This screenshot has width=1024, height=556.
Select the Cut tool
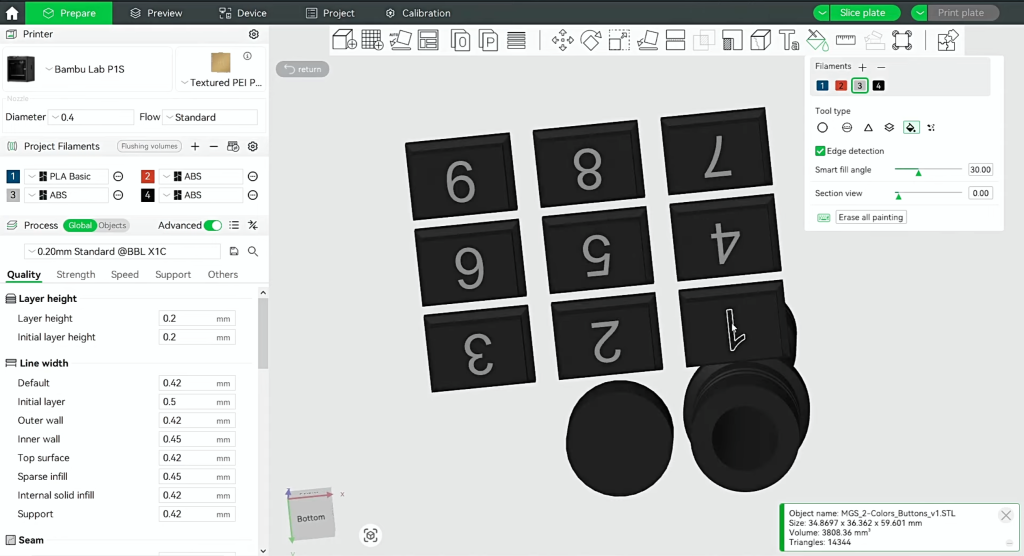pyautogui.click(x=675, y=41)
